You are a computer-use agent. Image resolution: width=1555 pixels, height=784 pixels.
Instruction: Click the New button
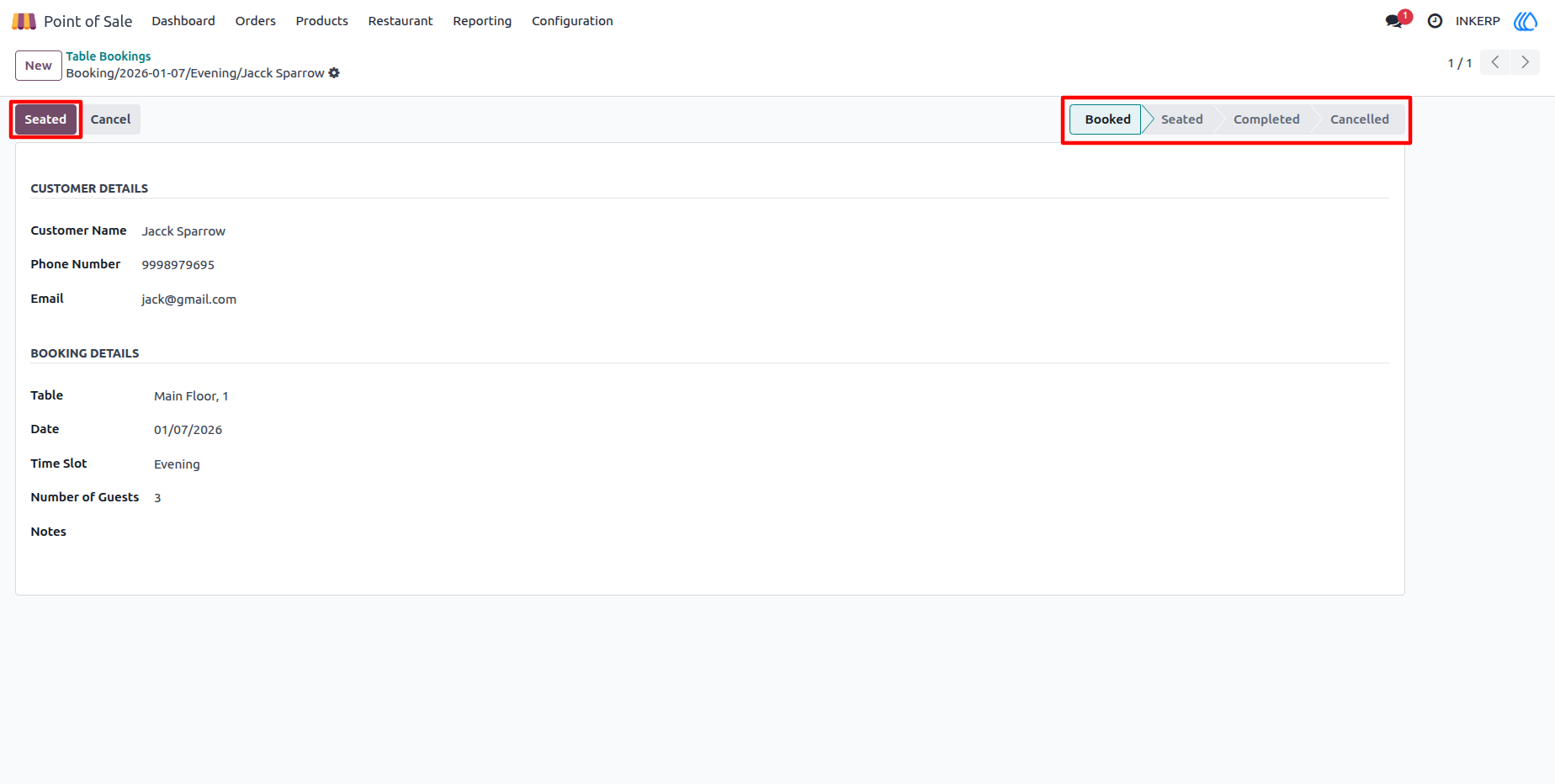pyautogui.click(x=39, y=66)
